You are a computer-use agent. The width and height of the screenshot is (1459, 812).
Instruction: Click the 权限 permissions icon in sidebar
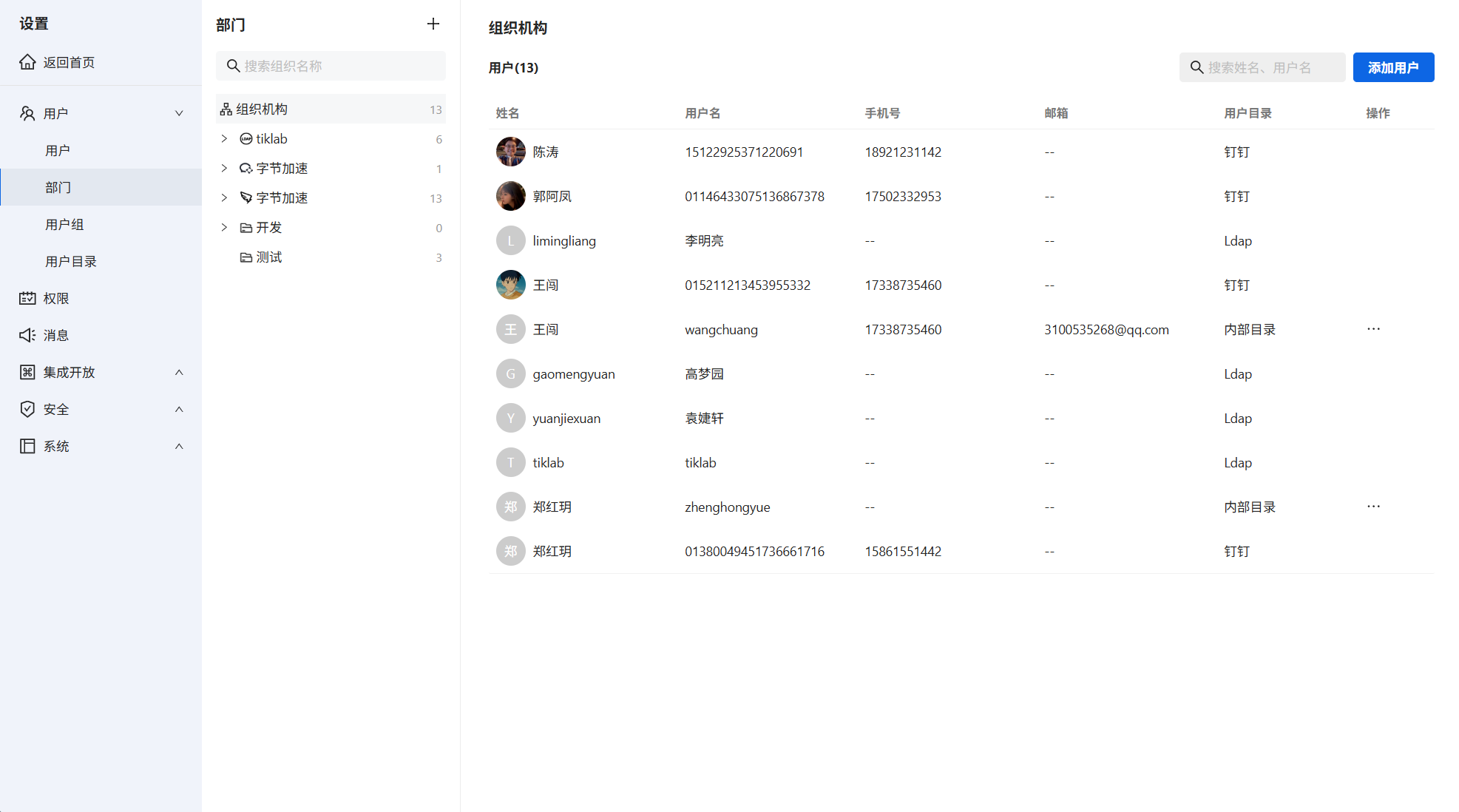(x=27, y=298)
